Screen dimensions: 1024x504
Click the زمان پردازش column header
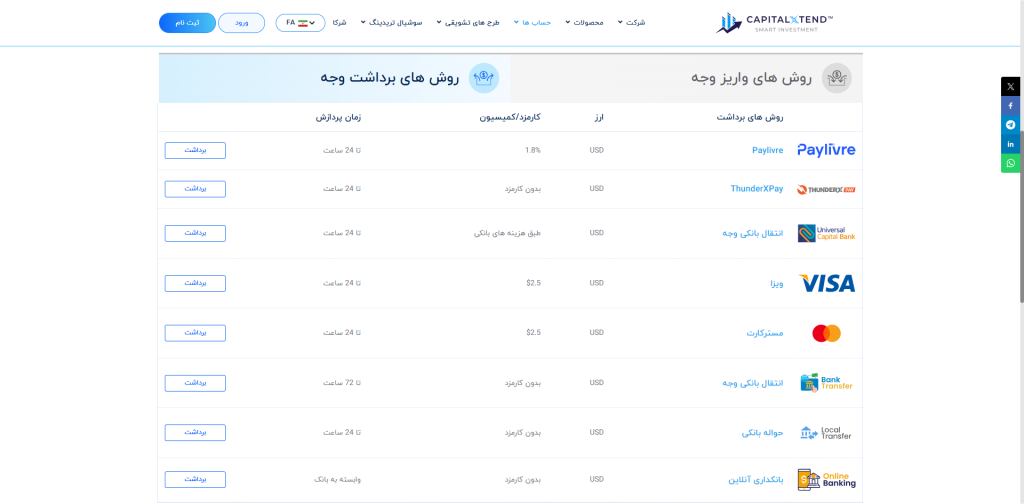tap(339, 118)
